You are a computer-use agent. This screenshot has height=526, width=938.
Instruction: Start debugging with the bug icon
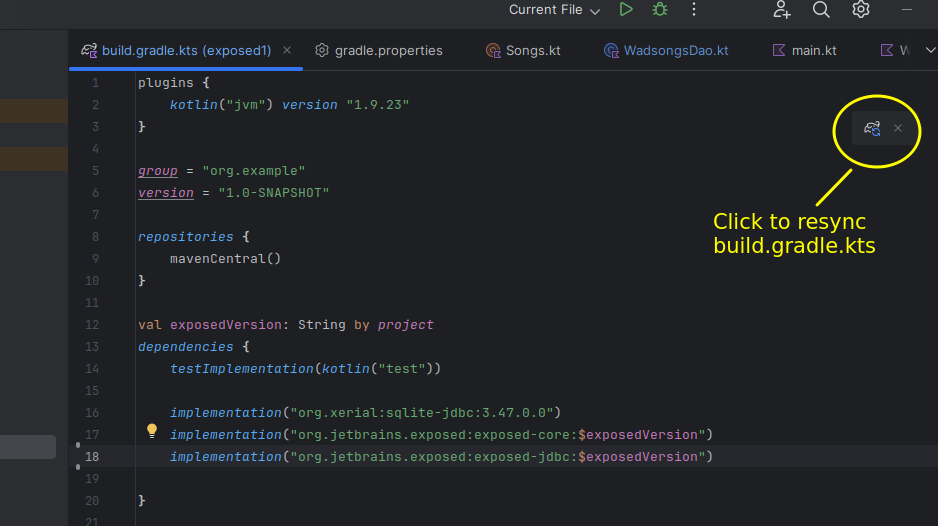pos(660,10)
